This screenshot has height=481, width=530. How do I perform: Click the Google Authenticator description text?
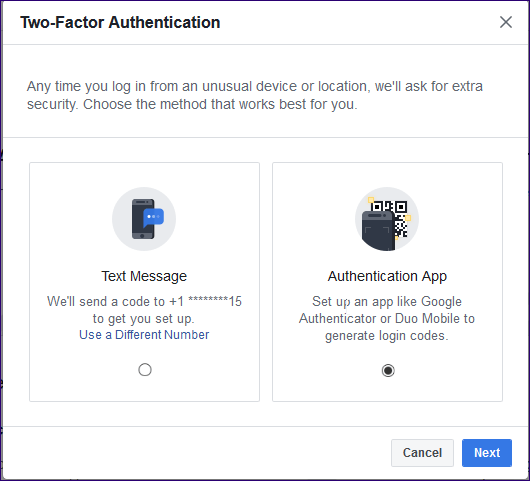point(387,318)
